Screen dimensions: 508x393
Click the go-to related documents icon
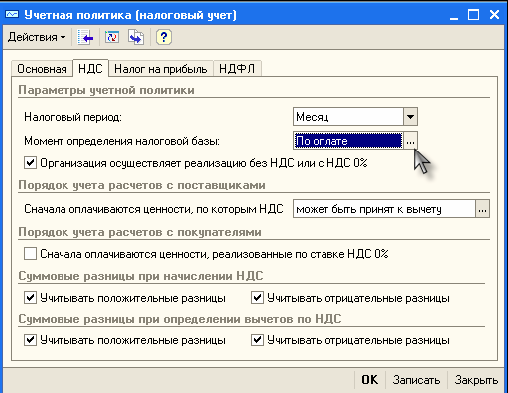point(136,37)
